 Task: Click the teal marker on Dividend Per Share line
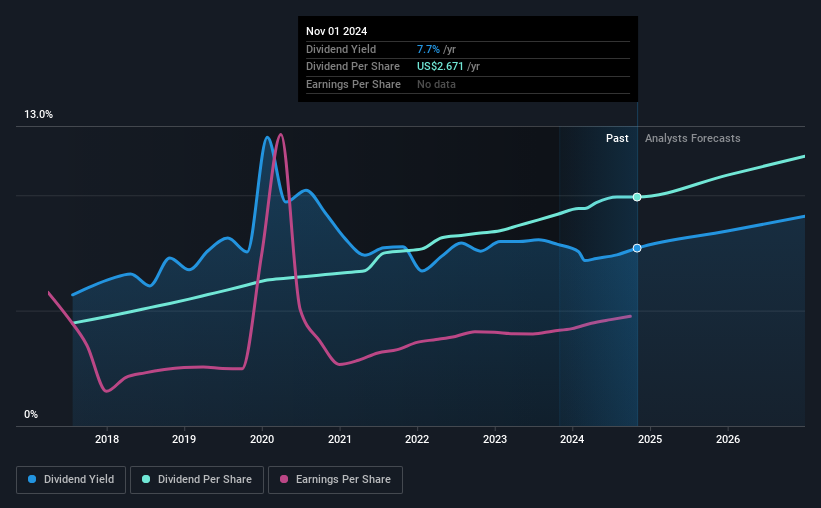click(637, 197)
